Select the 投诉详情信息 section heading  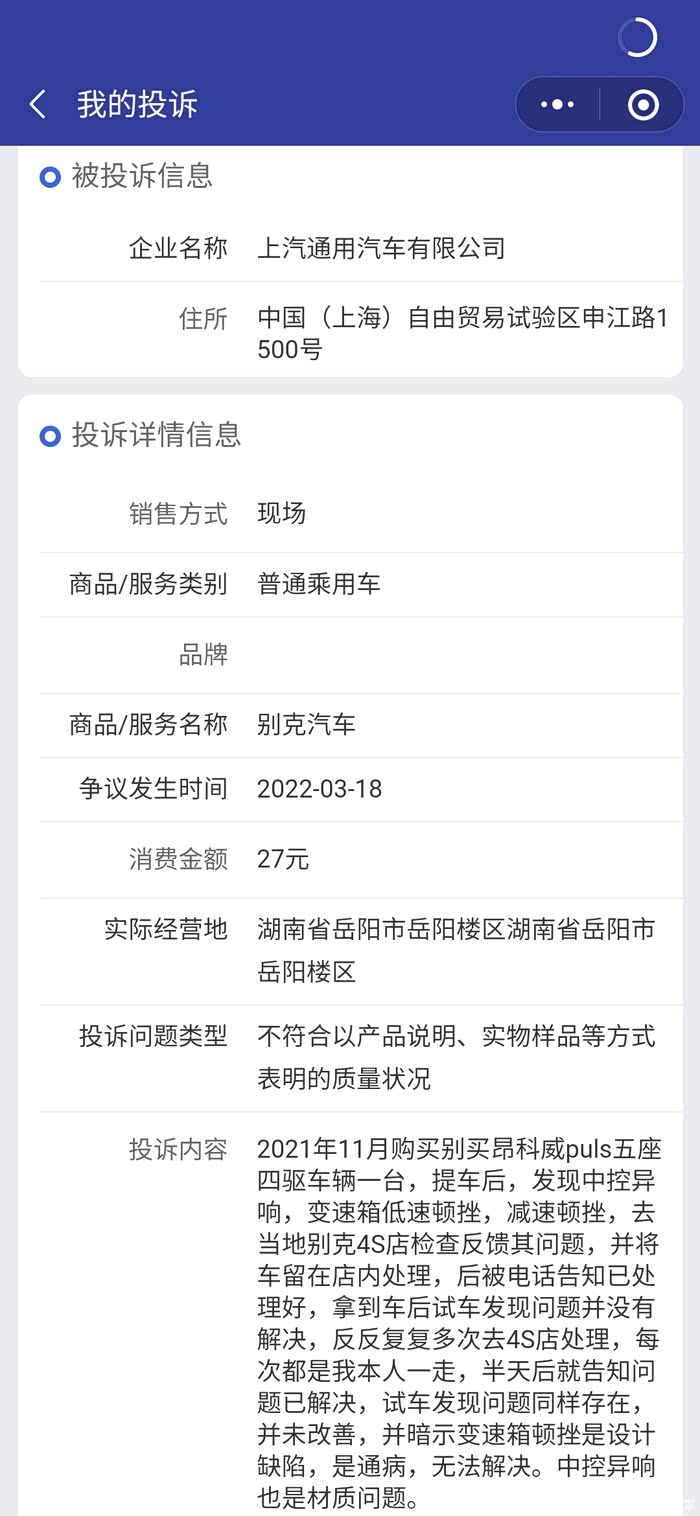pyautogui.click(x=156, y=435)
